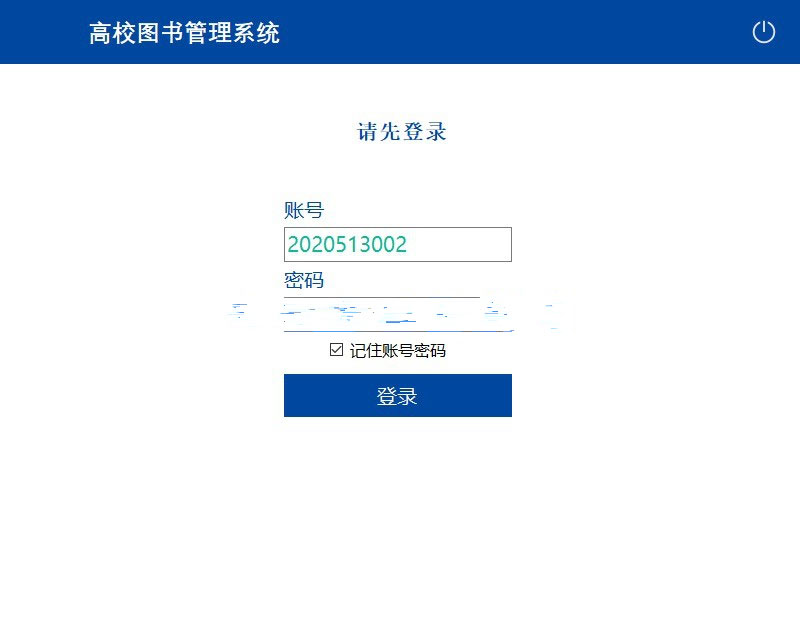
Task: Click the 密码 label text
Action: (x=304, y=280)
